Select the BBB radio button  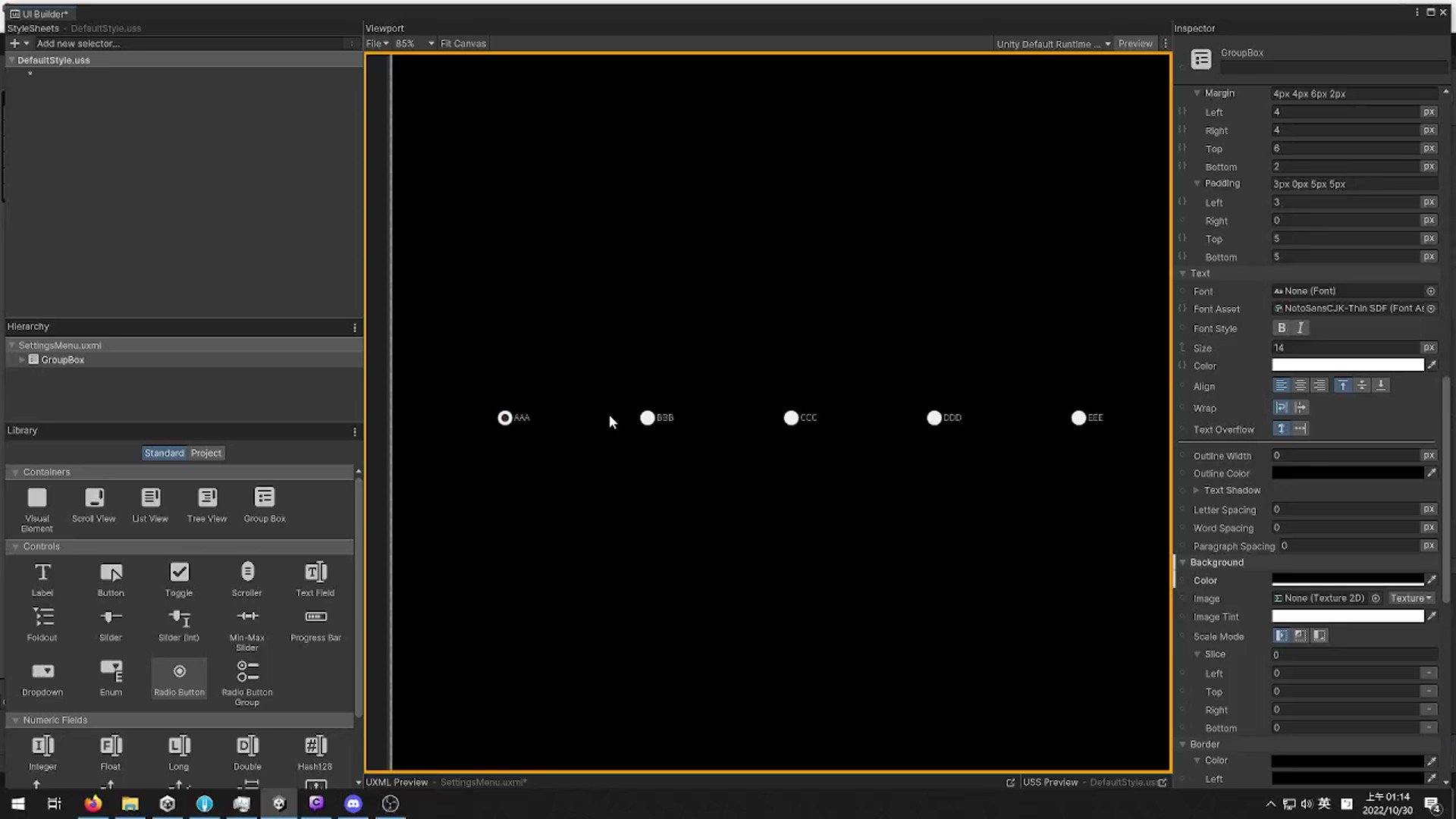tap(648, 418)
